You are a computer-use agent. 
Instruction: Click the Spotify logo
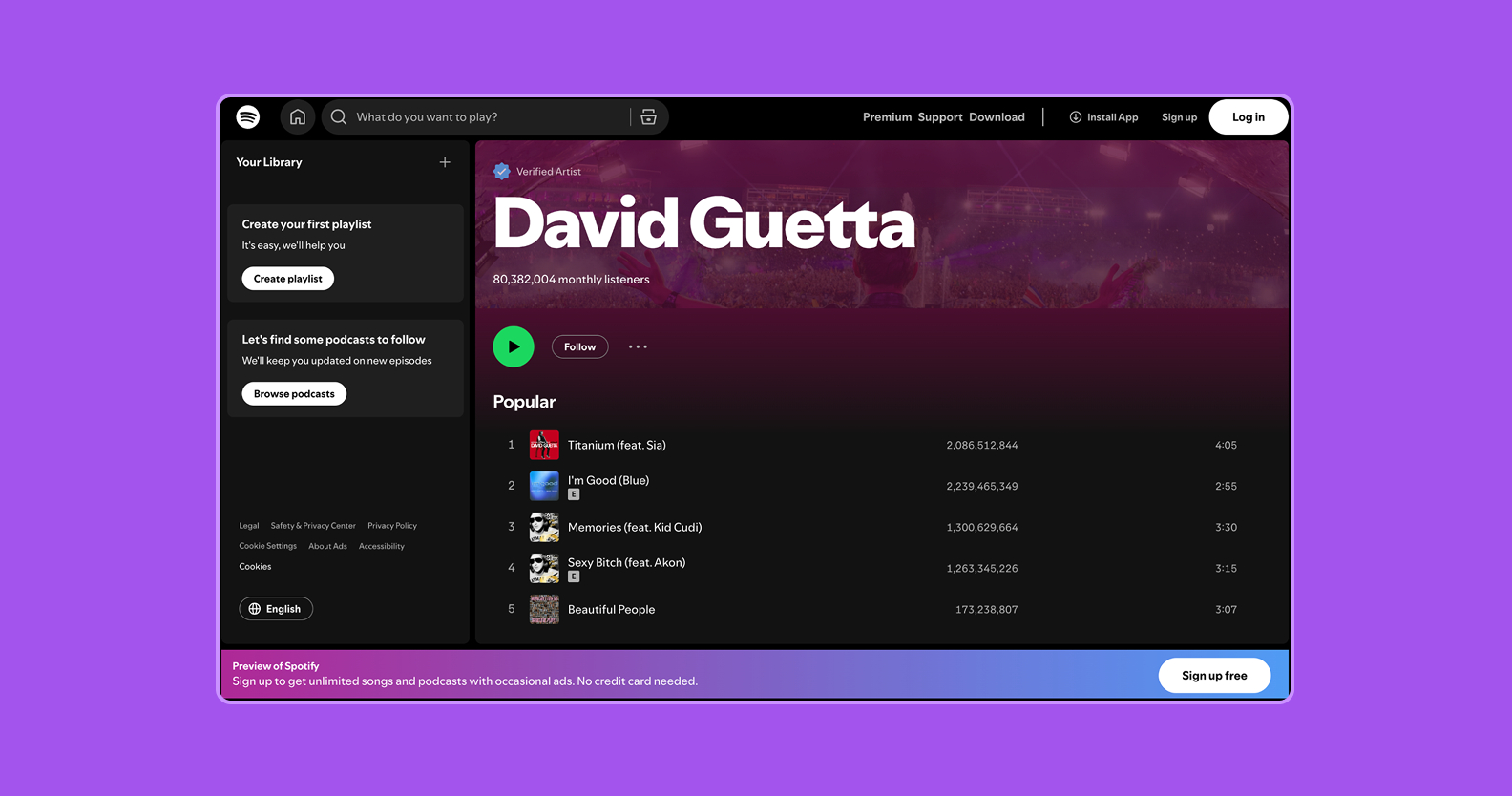coord(248,116)
